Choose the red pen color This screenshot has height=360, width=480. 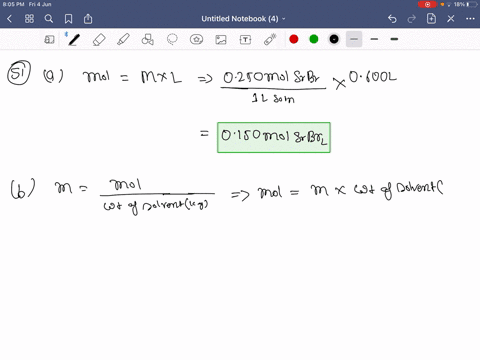pyautogui.click(x=294, y=39)
